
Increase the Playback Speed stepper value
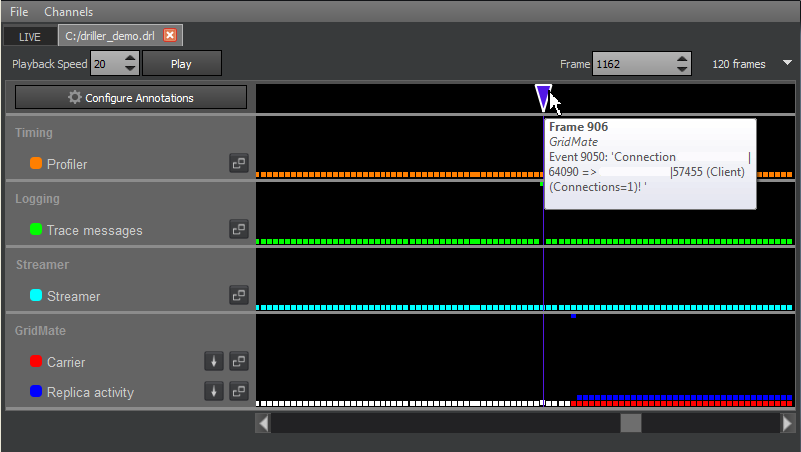pyautogui.click(x=130, y=58)
